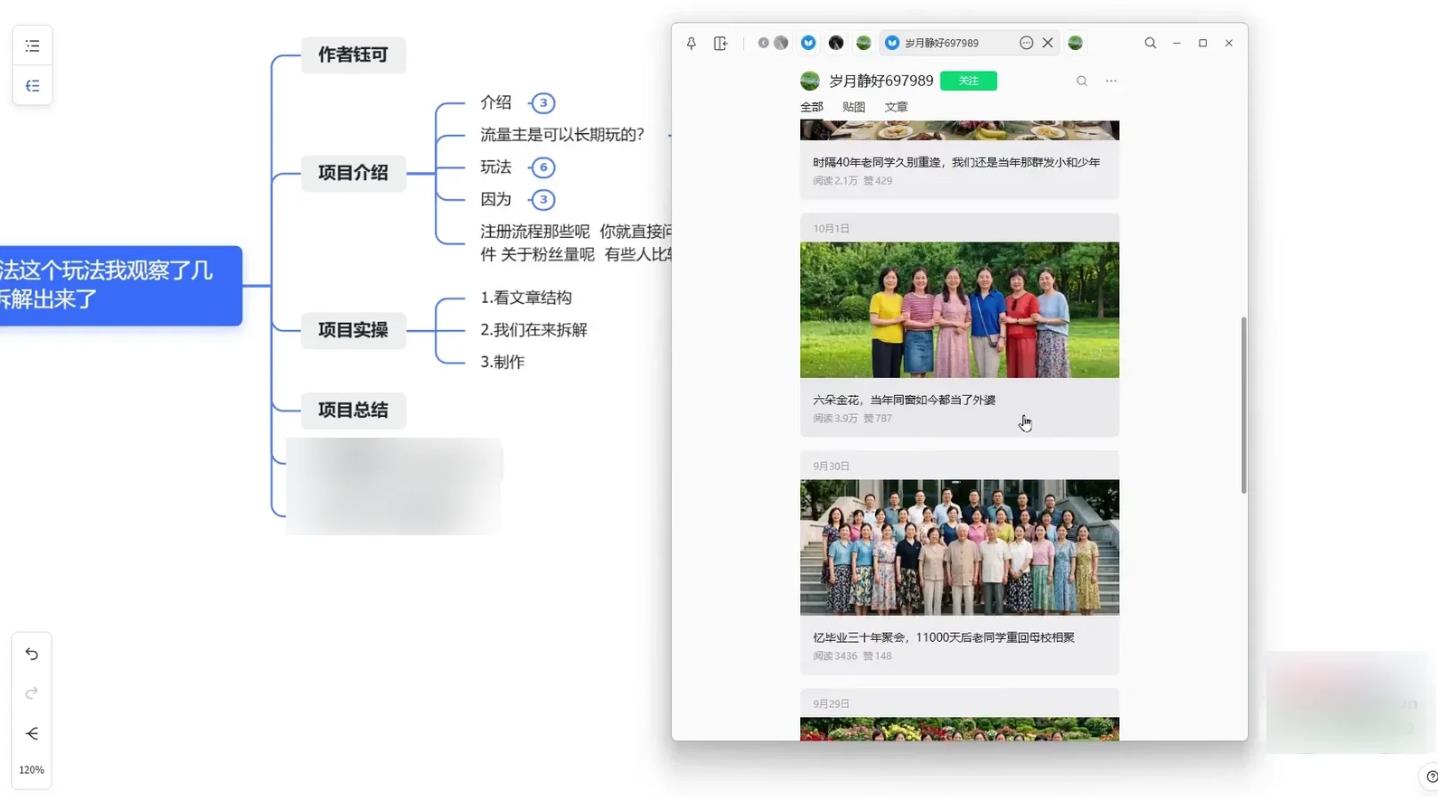Pin the browser window on top
Screen dimensions: 1438x797
click(x=691, y=43)
